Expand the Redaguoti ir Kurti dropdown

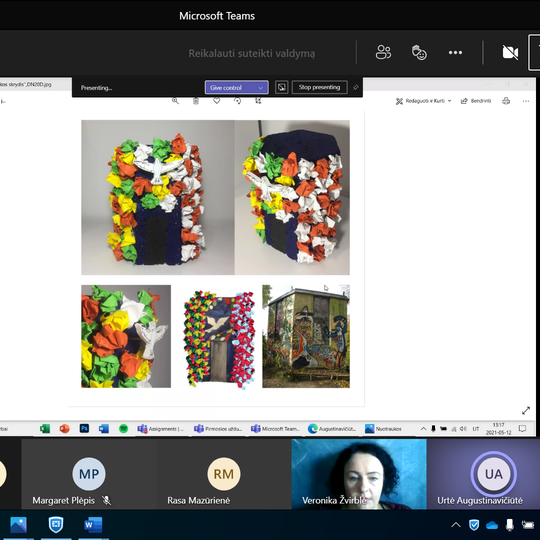pyautogui.click(x=424, y=101)
